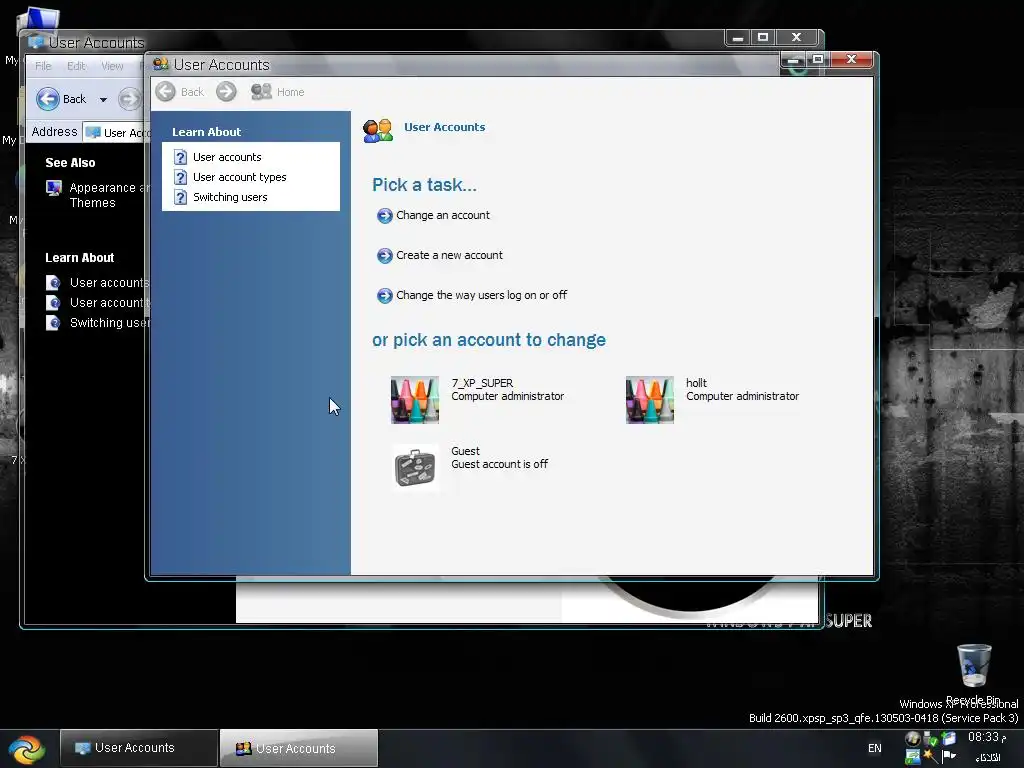Select the Guest suitcase account picture
Screen dimensions: 1024x768
point(415,468)
